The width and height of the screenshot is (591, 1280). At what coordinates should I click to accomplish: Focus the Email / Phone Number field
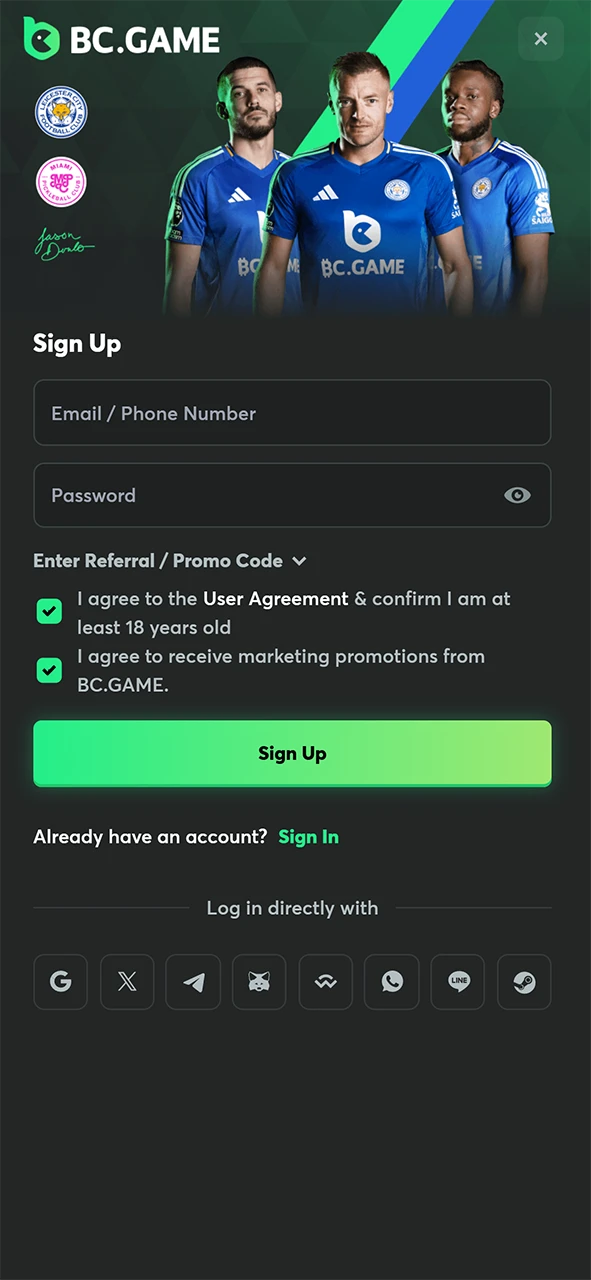(292, 413)
